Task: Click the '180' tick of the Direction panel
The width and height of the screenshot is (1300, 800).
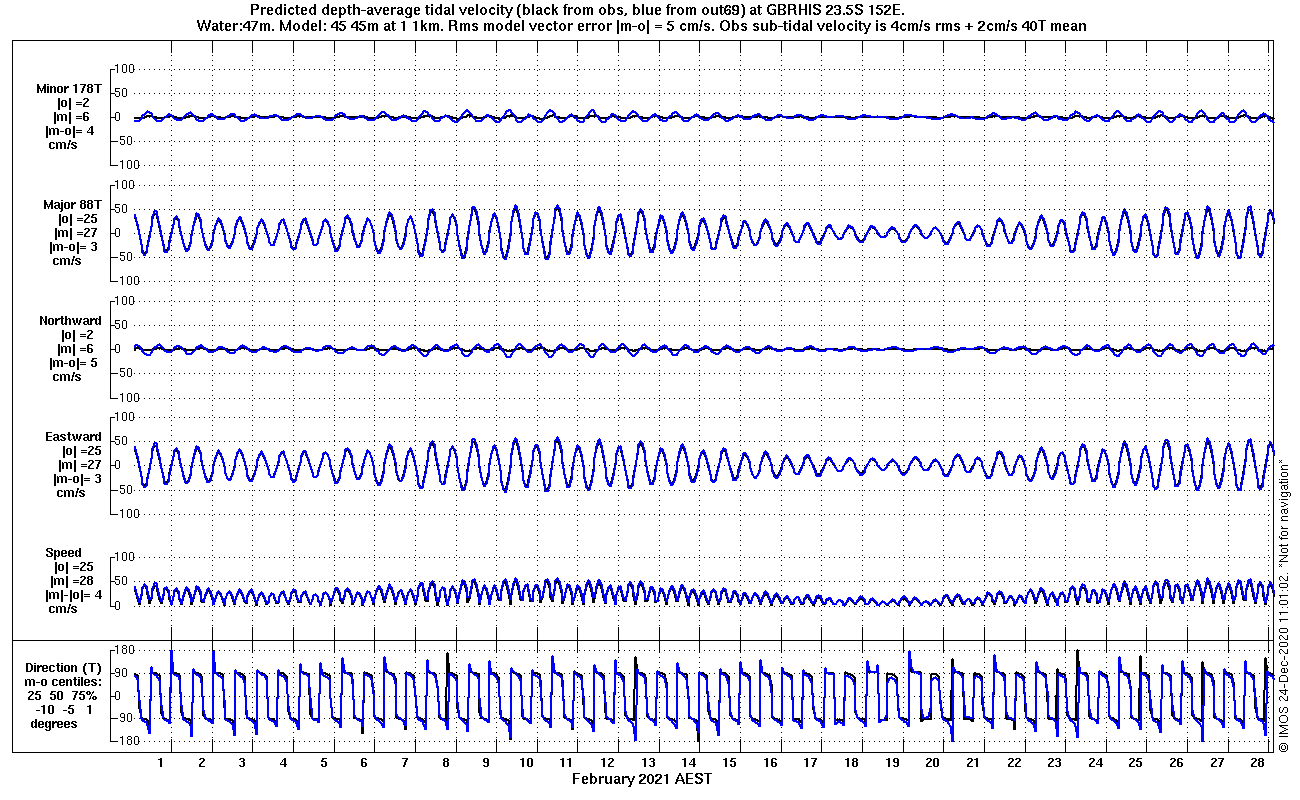Action: tap(125, 650)
